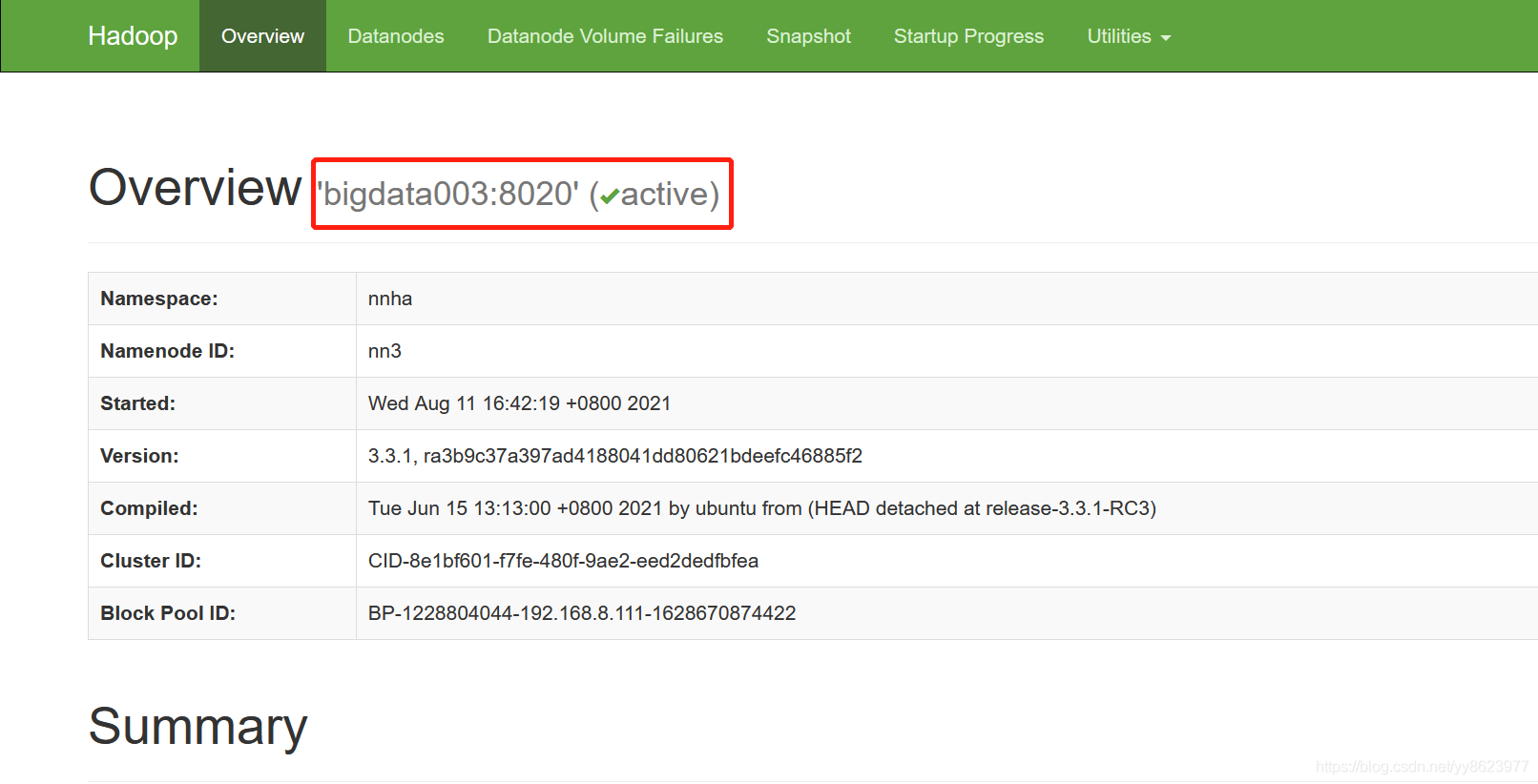Select the cluster ID CID-8e1bf601 value
The image size is (1538, 784).
pos(563,561)
